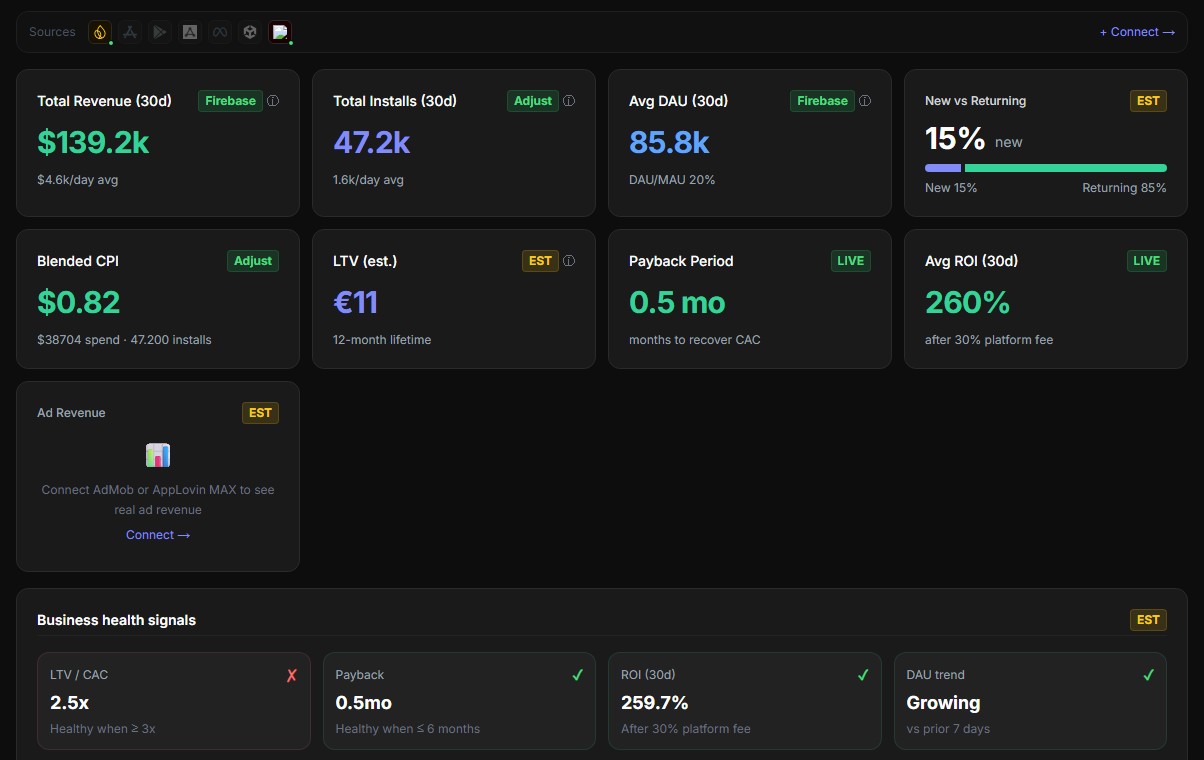Viewport: 1204px width, 760px height.
Task: Open the DAU trend Growing signal card
Action: point(1030,701)
